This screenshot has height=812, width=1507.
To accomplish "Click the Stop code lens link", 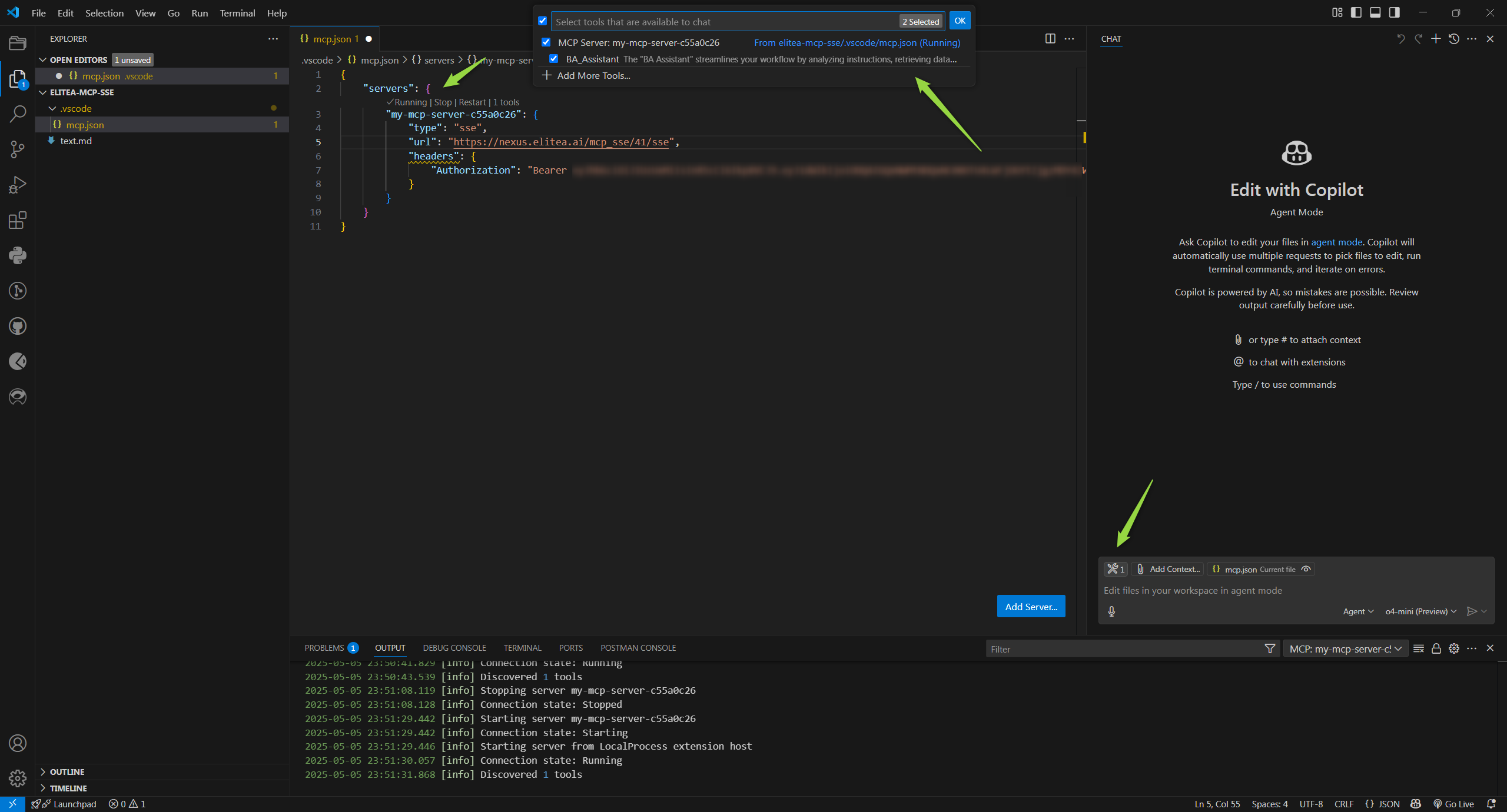I will (x=443, y=102).
